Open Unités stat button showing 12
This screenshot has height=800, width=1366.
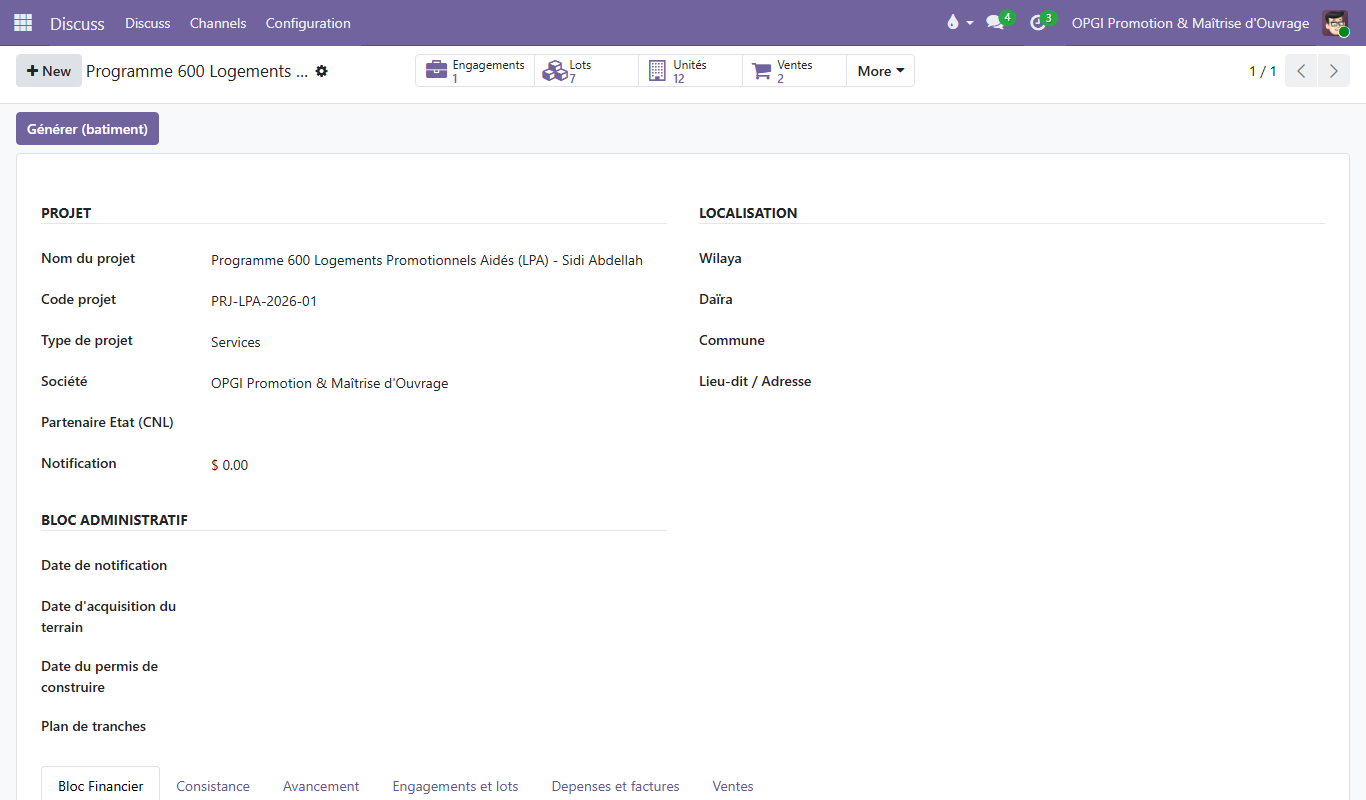691,71
